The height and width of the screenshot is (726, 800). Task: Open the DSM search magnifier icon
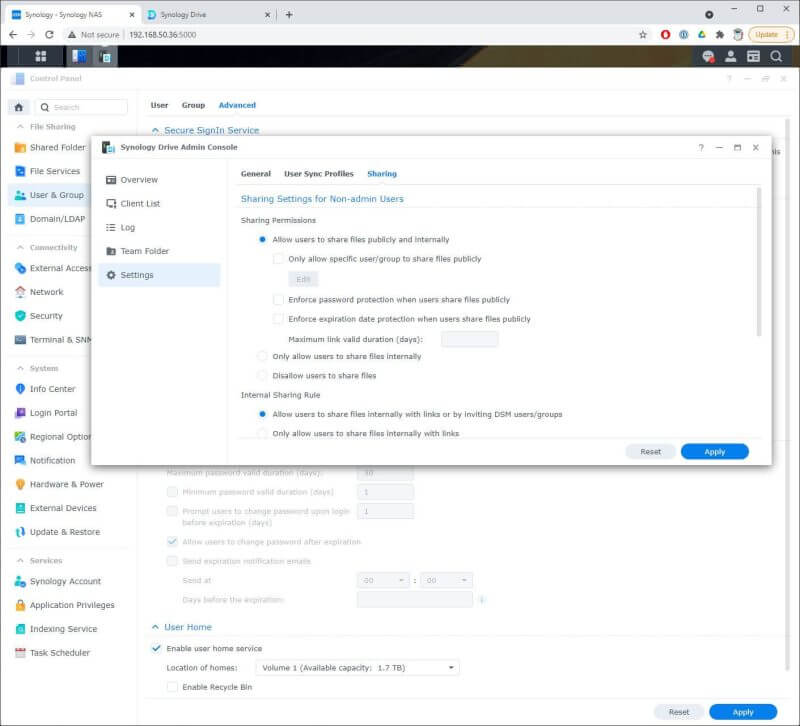tap(775, 56)
